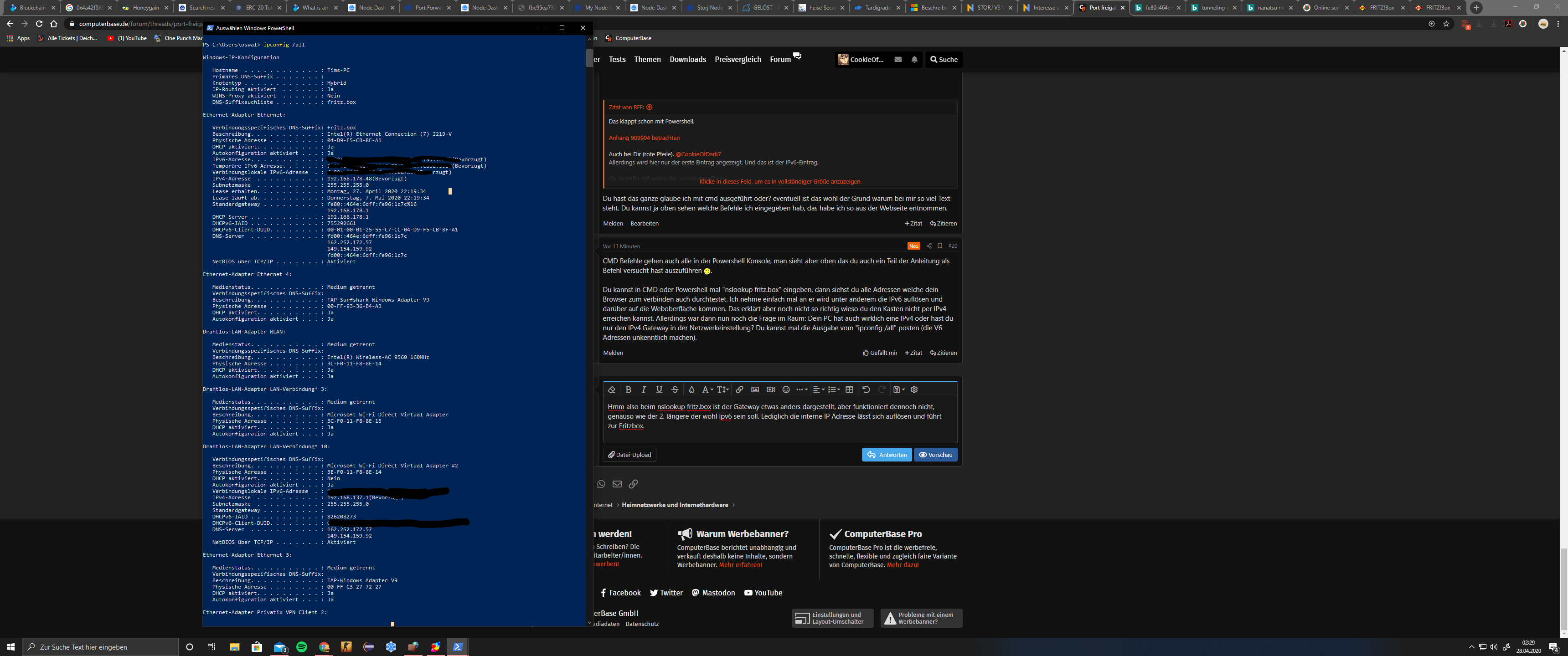Toggle strikethrough formatting in the editor
This screenshot has height=656, width=1568.
tap(675, 389)
